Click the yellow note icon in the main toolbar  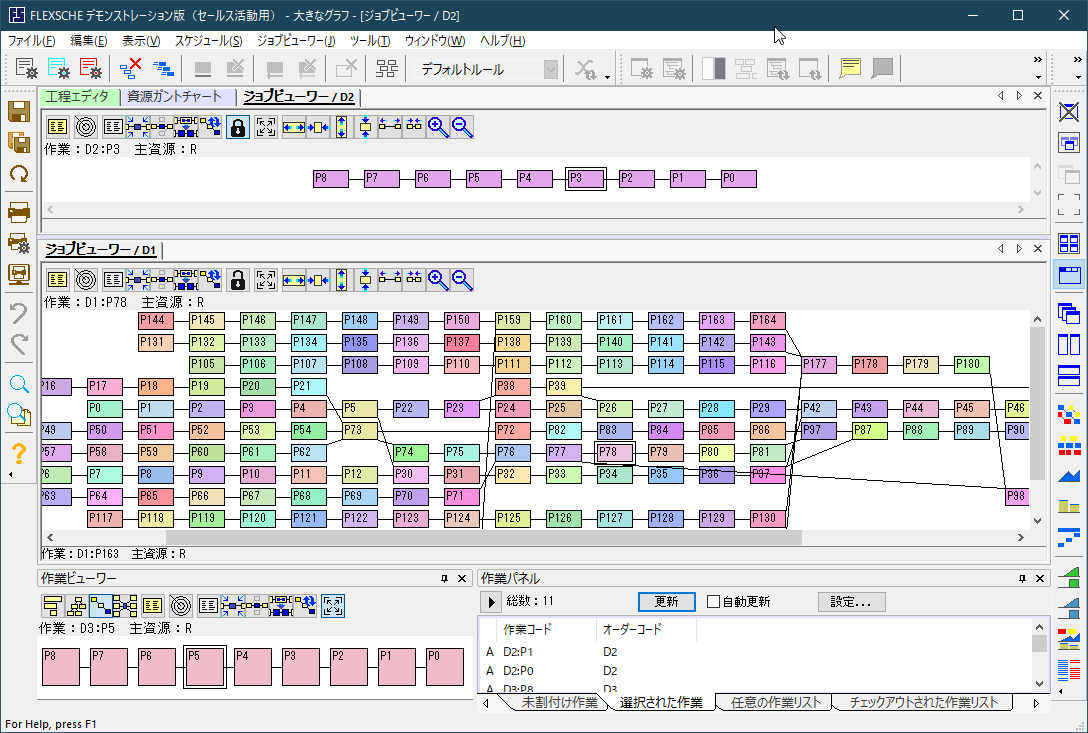[850, 69]
